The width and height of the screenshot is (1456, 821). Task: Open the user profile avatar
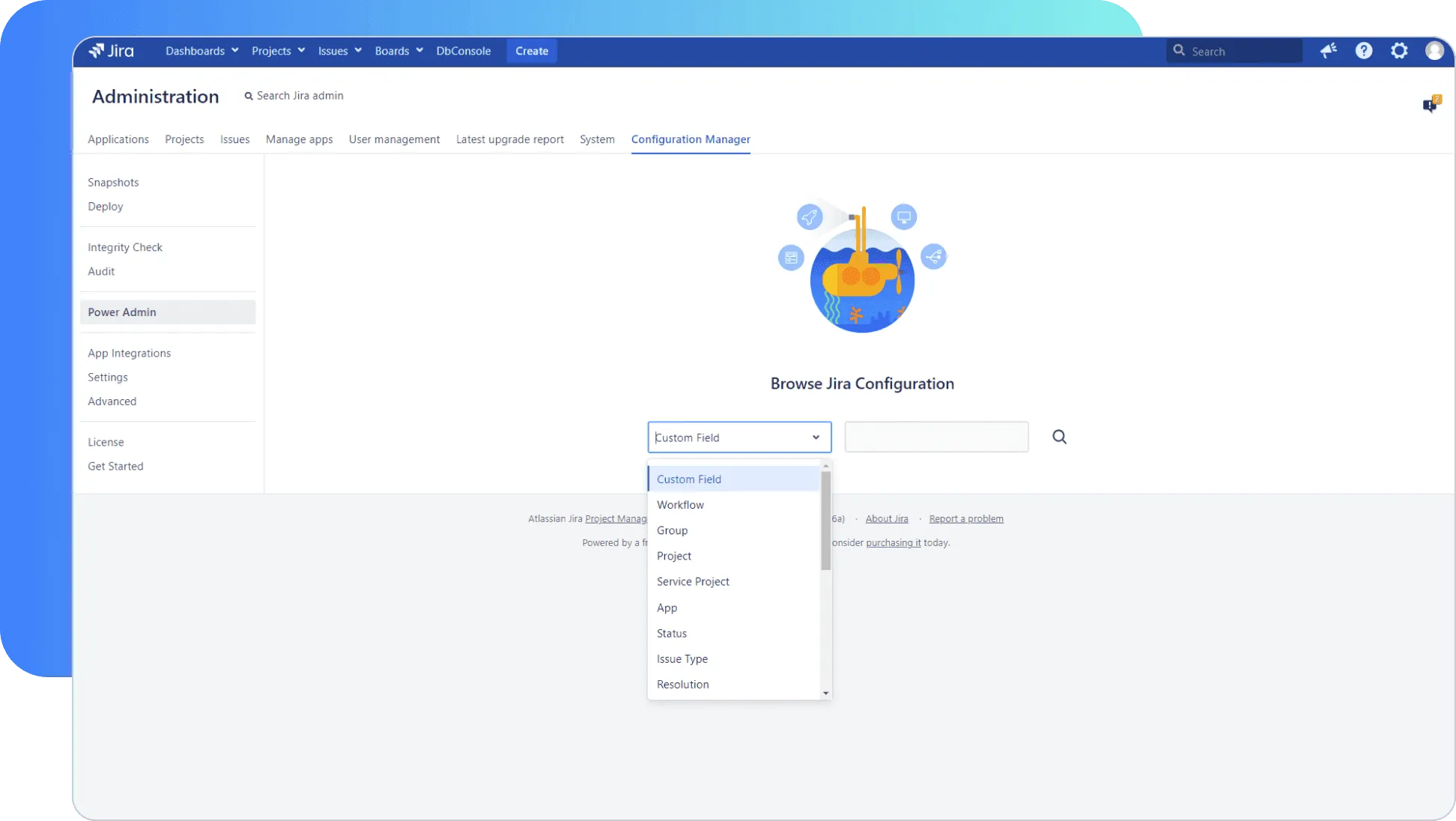click(x=1434, y=51)
